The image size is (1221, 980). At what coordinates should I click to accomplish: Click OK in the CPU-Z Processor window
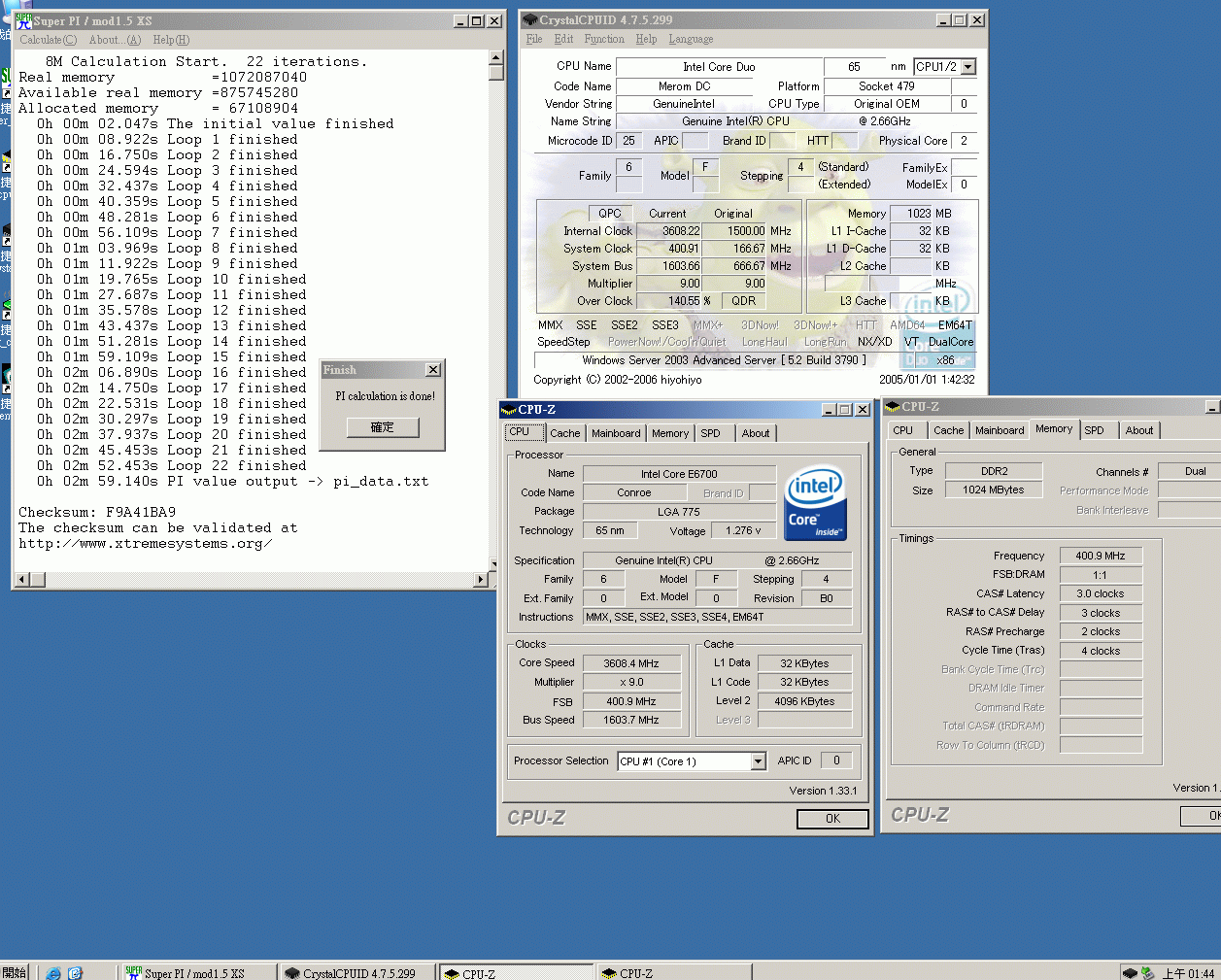[x=832, y=819]
